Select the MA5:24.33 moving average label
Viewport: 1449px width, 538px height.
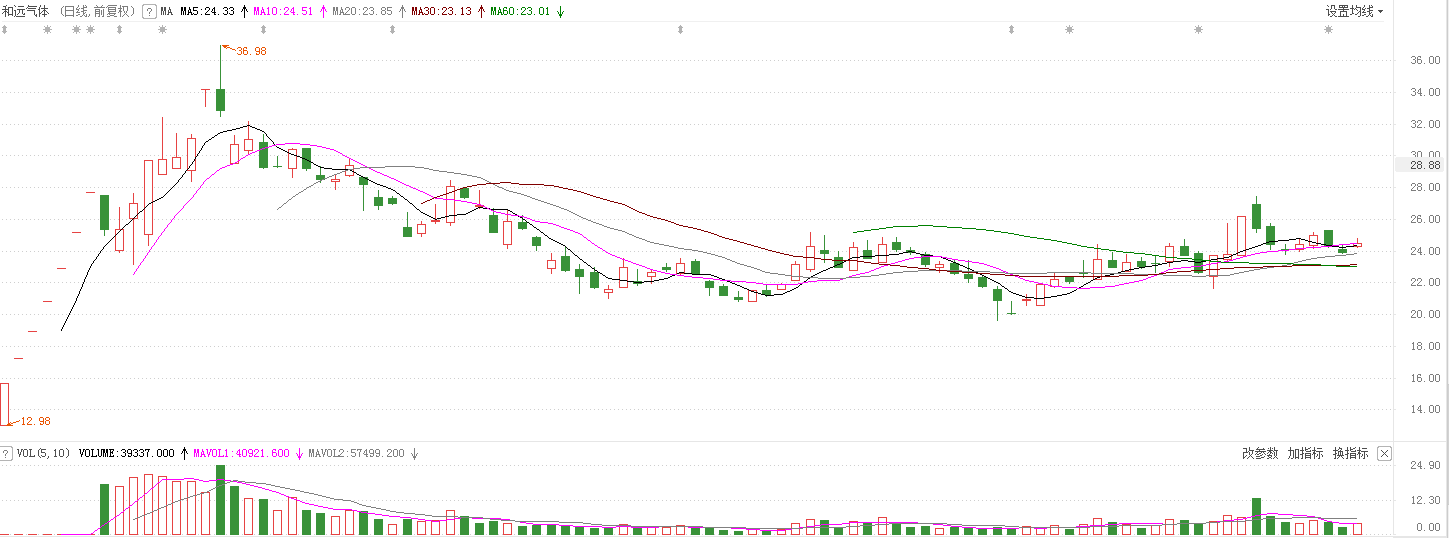(207, 12)
